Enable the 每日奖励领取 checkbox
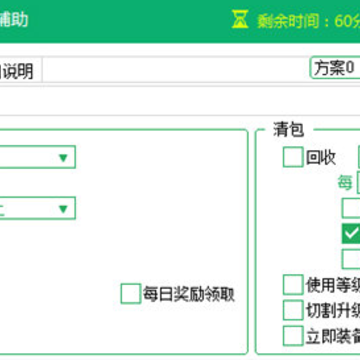The height and width of the screenshot is (360, 360). (131, 294)
